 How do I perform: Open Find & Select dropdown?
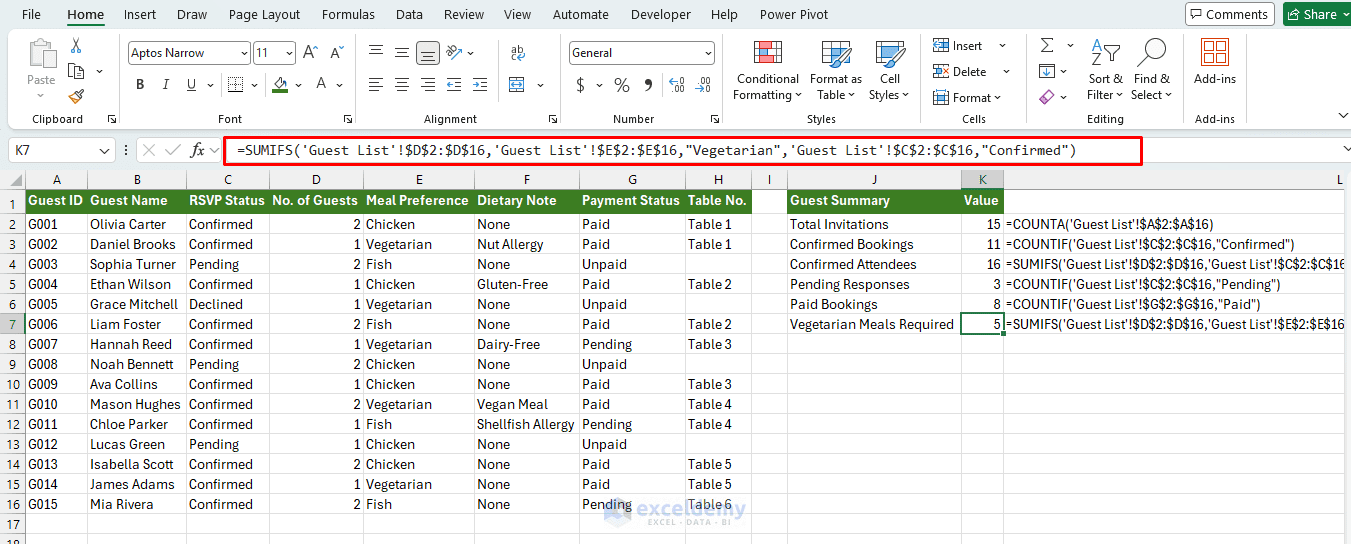pyautogui.click(x=1152, y=70)
